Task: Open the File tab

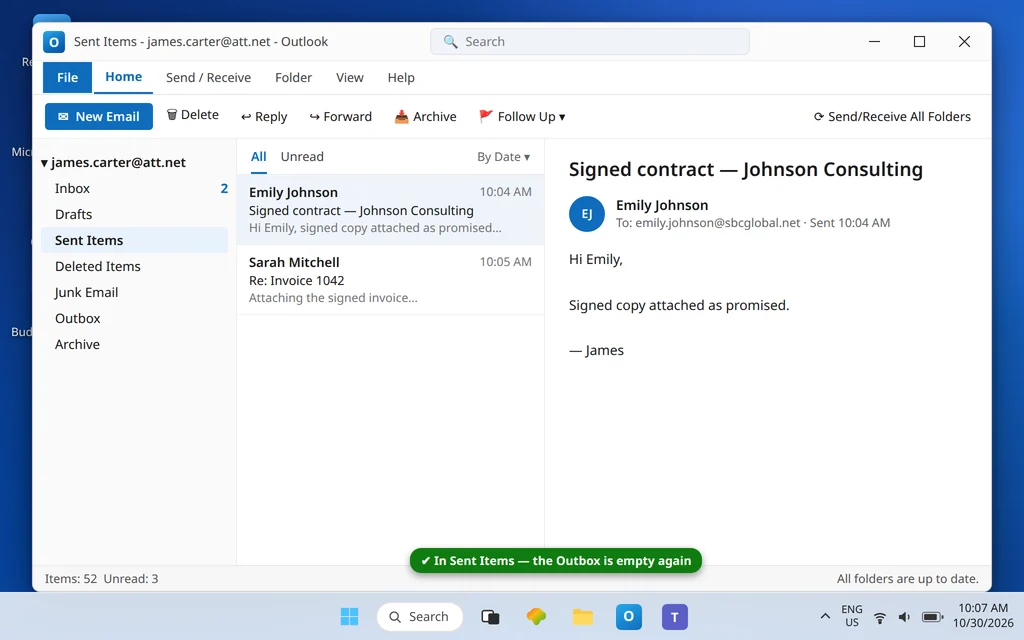Action: [67, 78]
